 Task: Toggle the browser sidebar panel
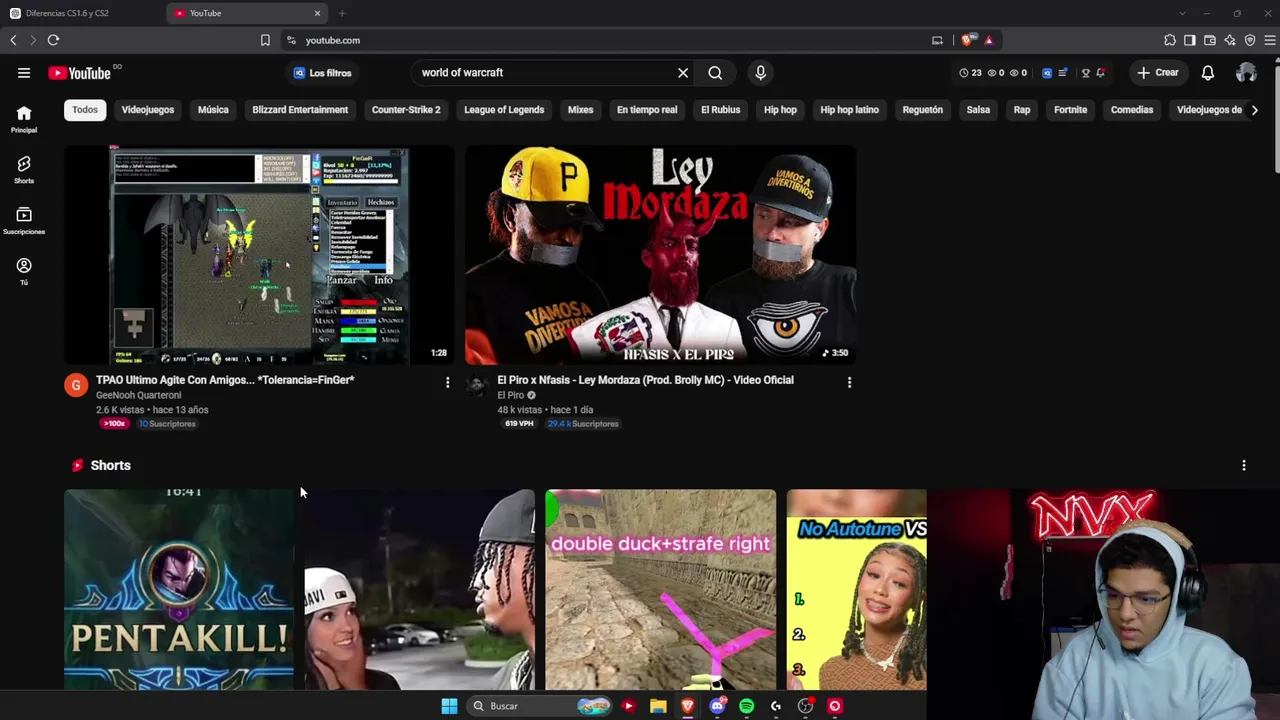click(1190, 40)
